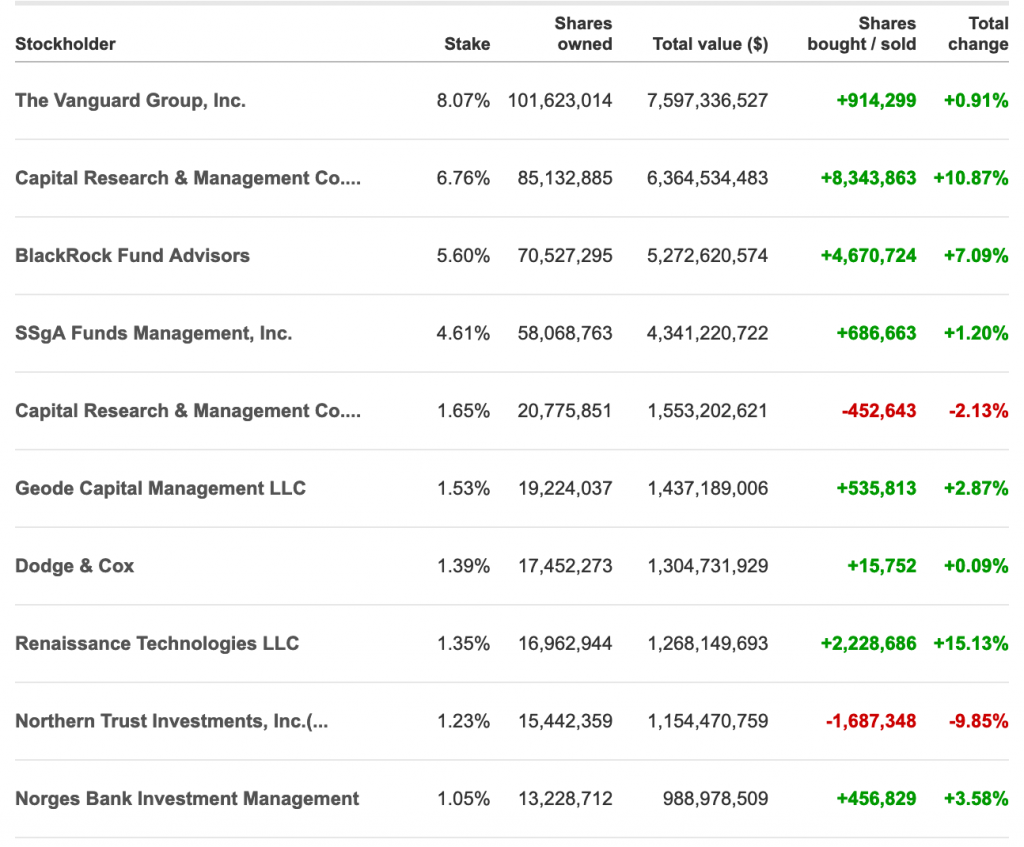The image size is (1024, 847).
Task: Open SSgA Funds Management, Inc. entry
Action: [153, 333]
